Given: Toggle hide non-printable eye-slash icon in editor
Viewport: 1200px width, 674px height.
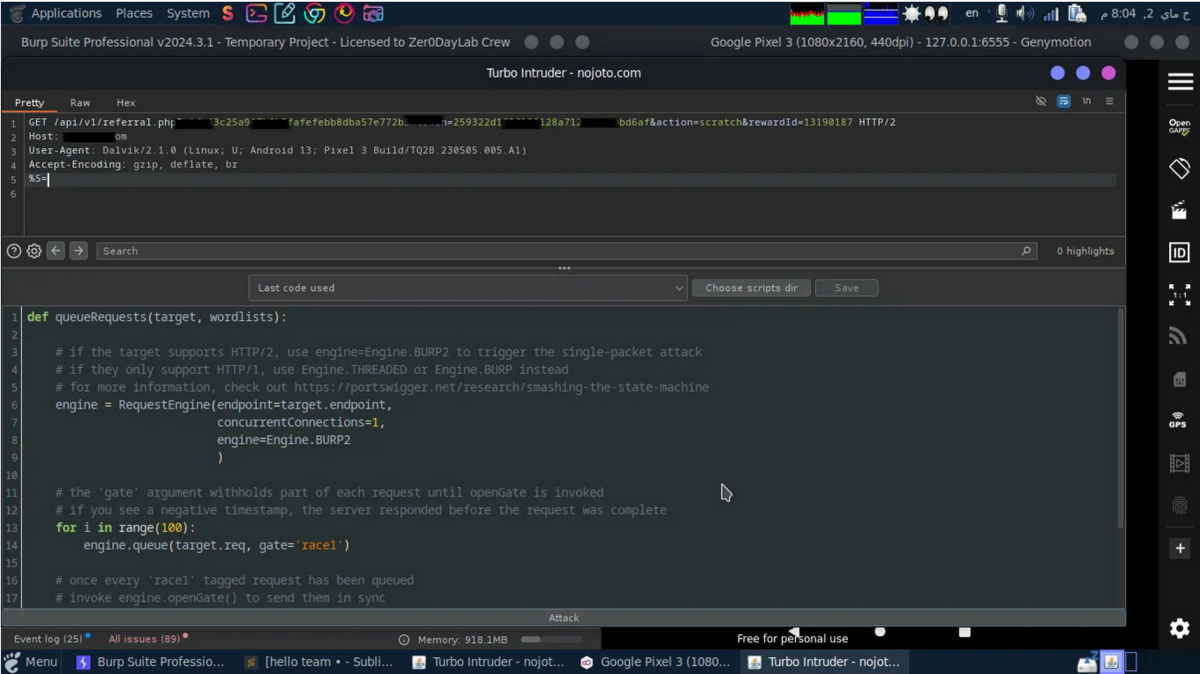Looking at the screenshot, I should (1041, 102).
